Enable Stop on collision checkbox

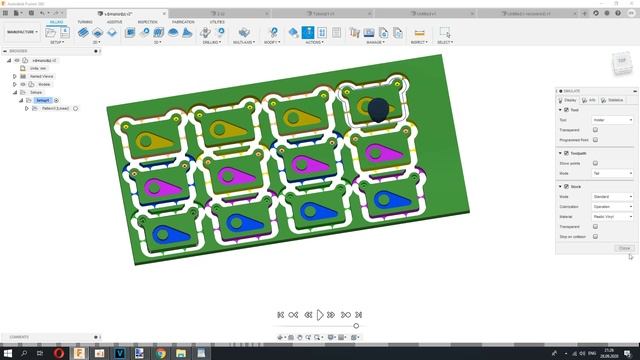click(x=596, y=237)
